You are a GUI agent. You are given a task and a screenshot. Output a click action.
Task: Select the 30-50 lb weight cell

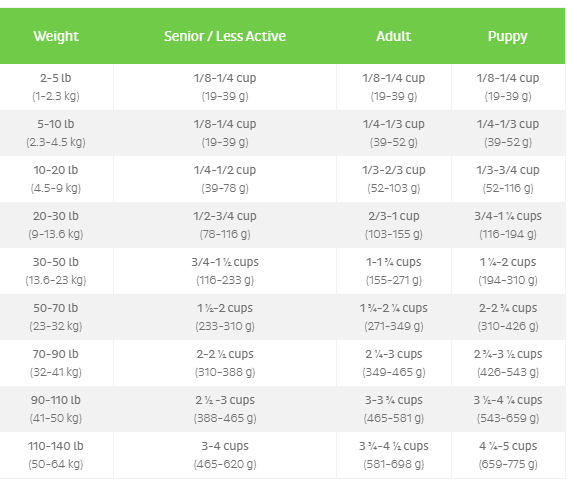(x=56, y=271)
